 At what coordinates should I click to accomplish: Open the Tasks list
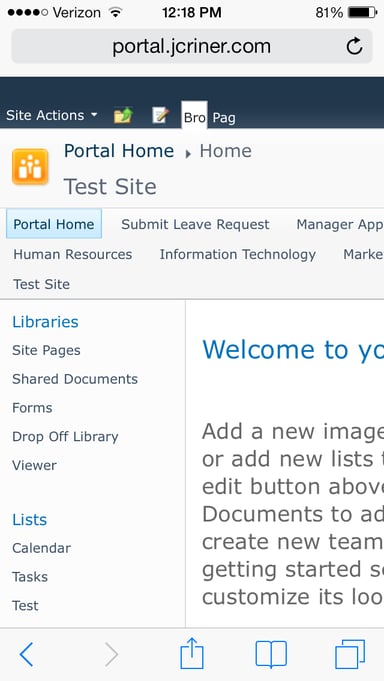tap(30, 577)
